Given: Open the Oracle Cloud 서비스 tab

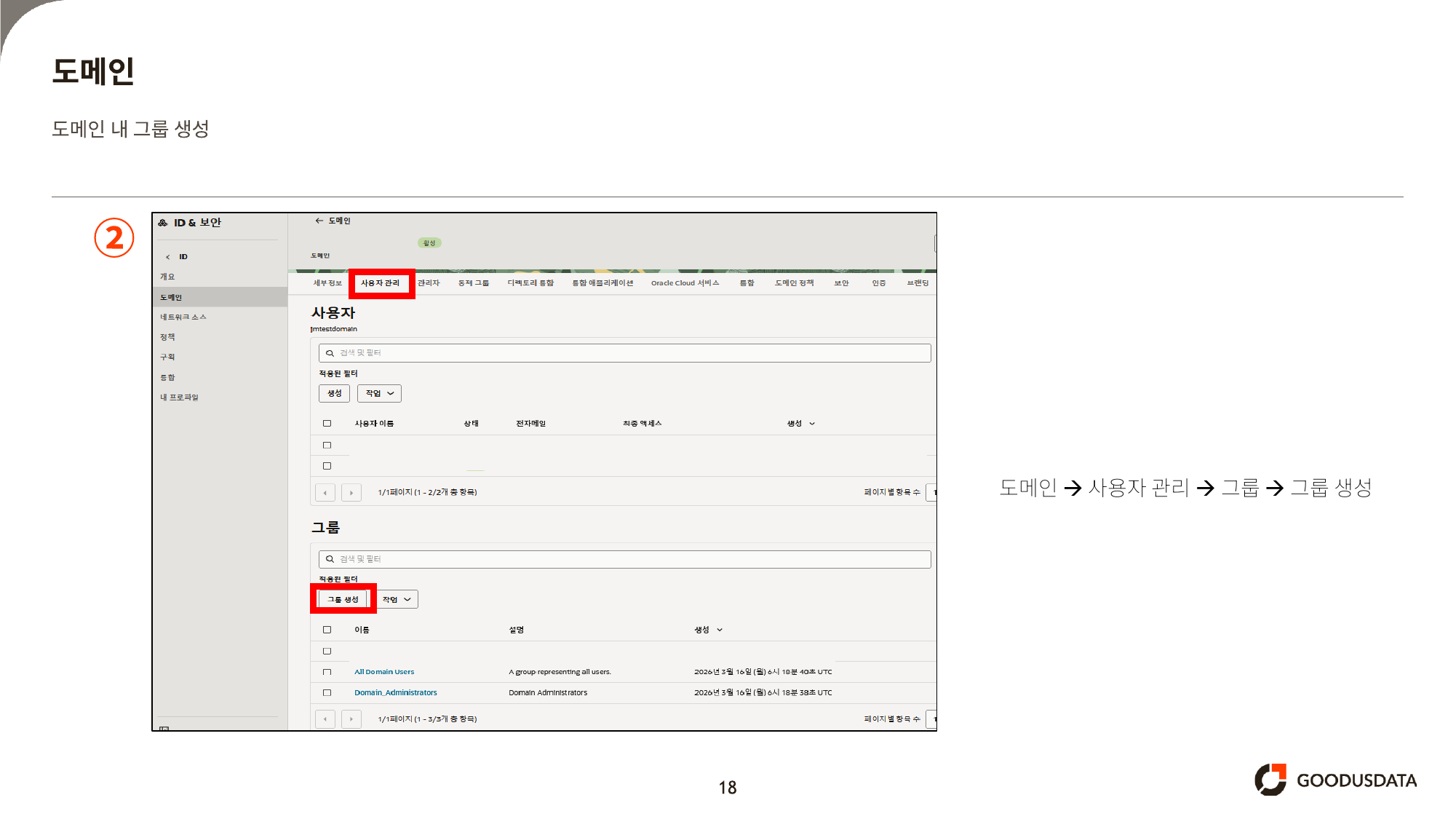Looking at the screenshot, I should point(685,283).
